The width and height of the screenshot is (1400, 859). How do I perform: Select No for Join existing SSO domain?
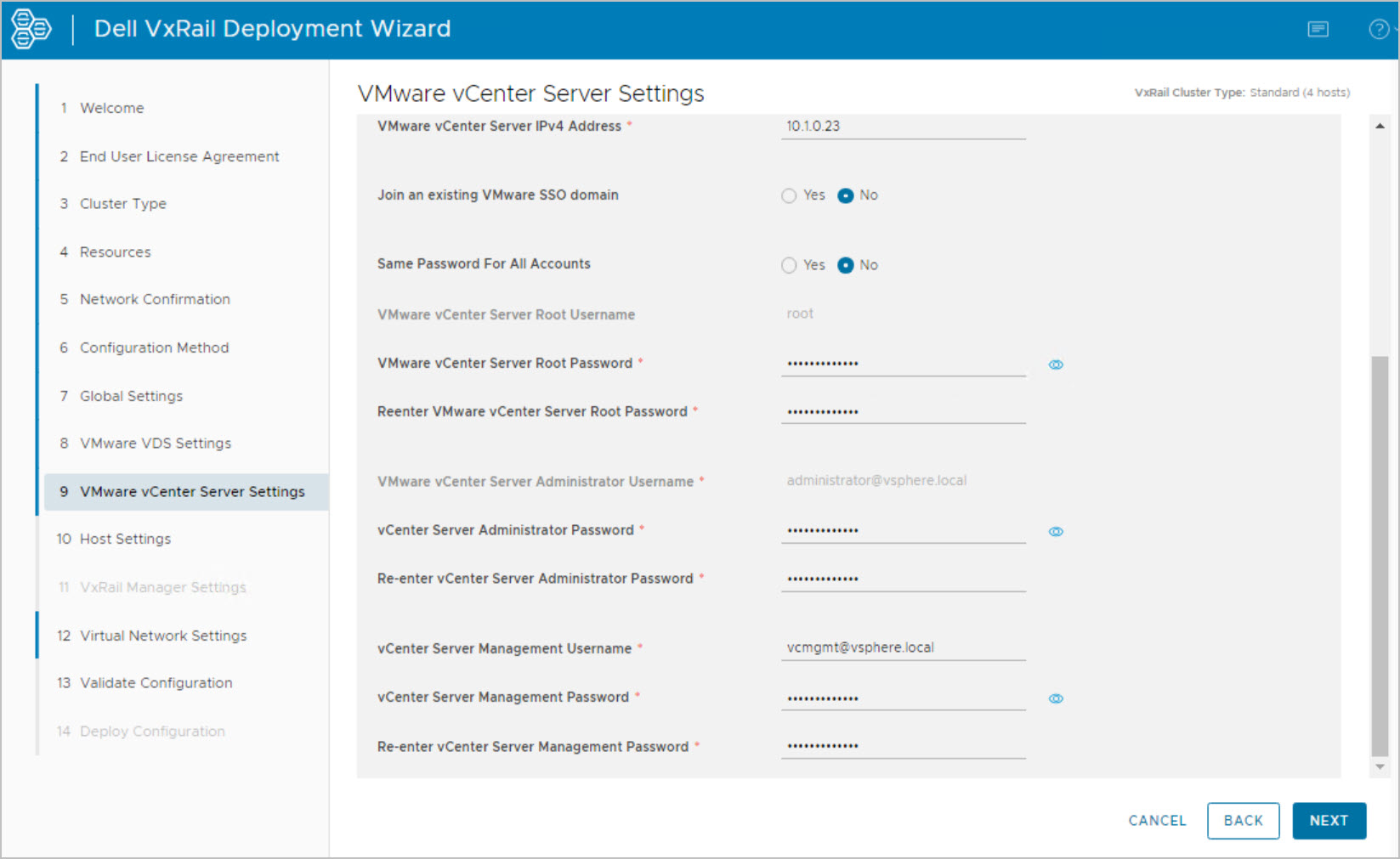[x=846, y=196]
